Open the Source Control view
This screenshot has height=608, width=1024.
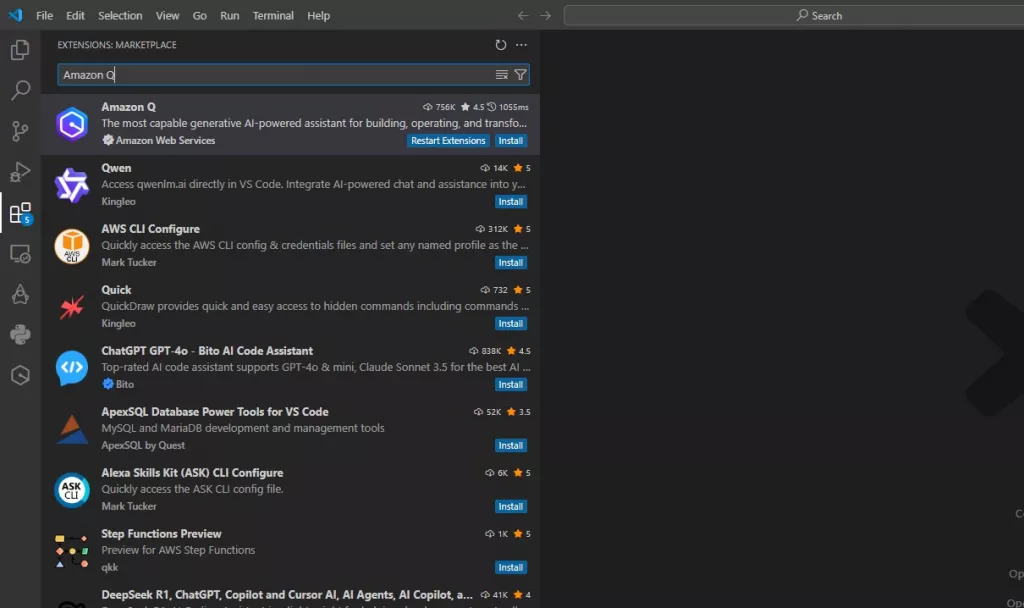click(x=20, y=131)
